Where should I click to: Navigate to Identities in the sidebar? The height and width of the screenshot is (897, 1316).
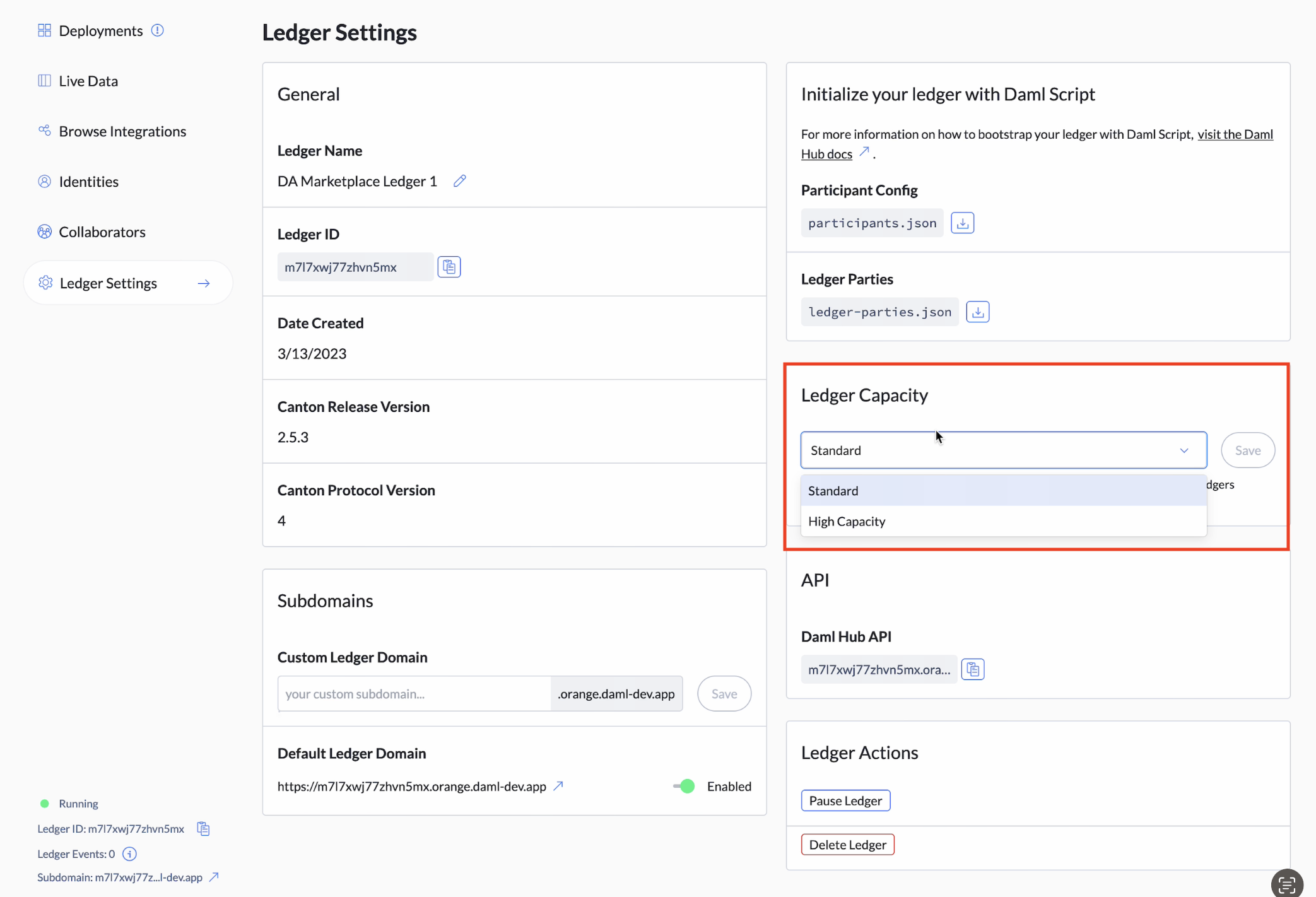tap(88, 181)
